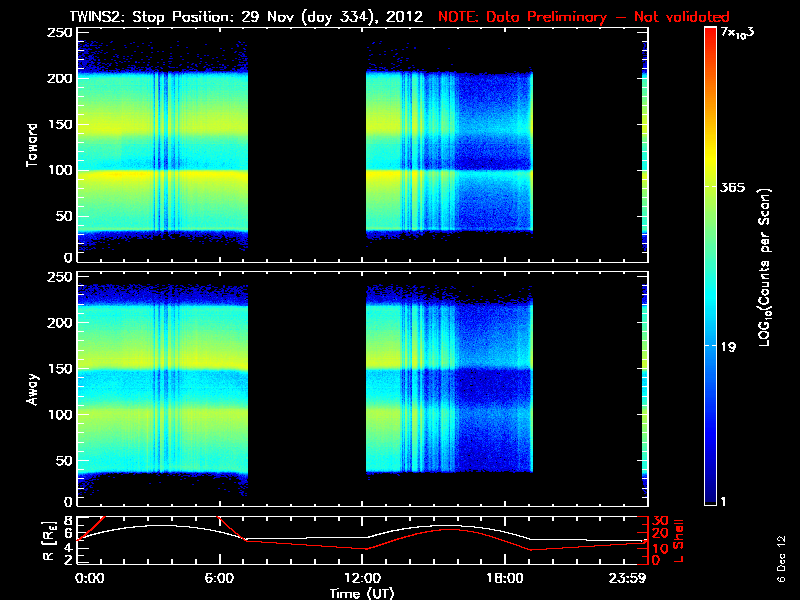Click the Time (UT) axis title

(x=362, y=593)
